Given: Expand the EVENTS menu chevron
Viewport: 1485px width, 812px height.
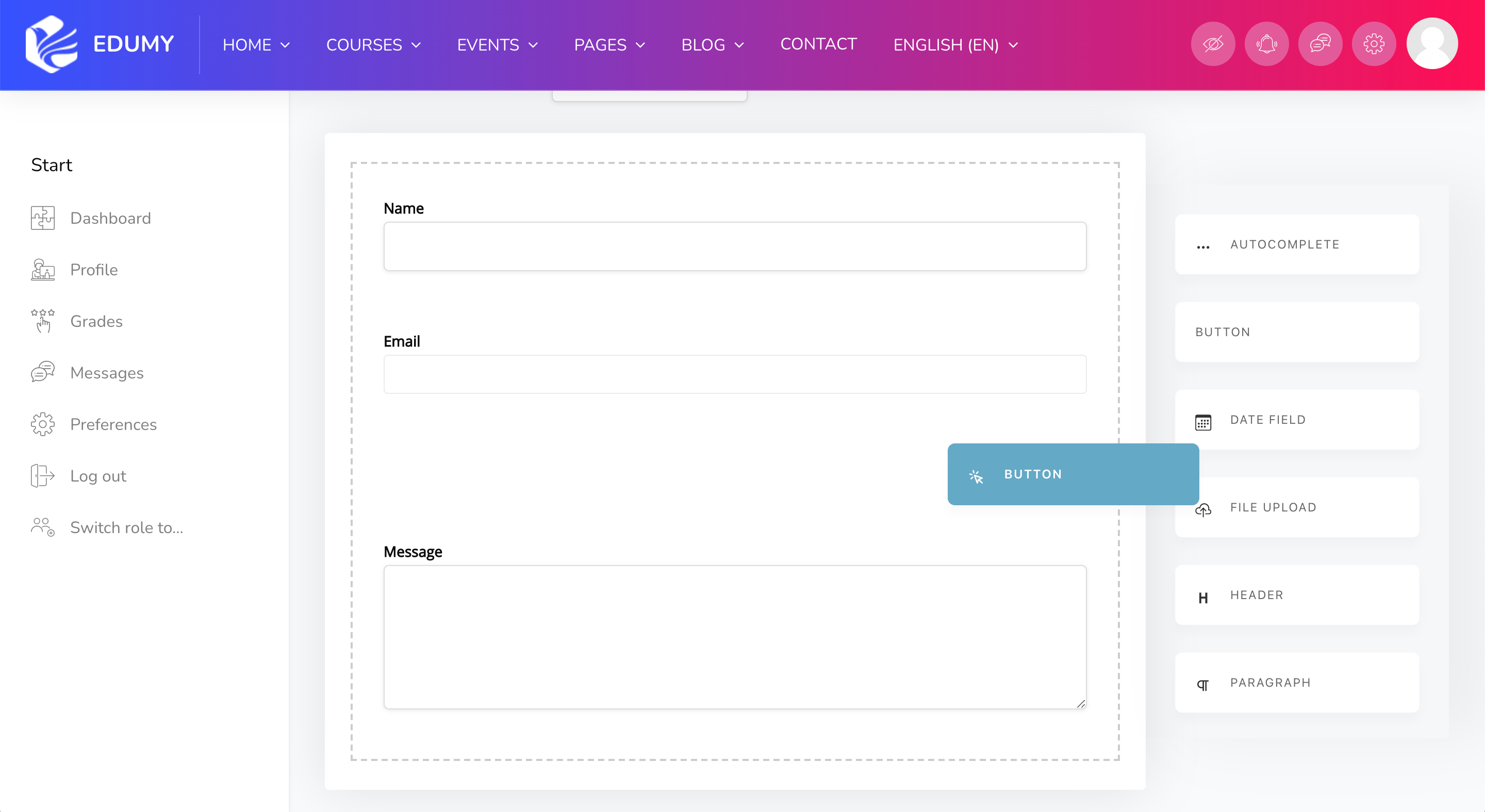Looking at the screenshot, I should [x=533, y=45].
